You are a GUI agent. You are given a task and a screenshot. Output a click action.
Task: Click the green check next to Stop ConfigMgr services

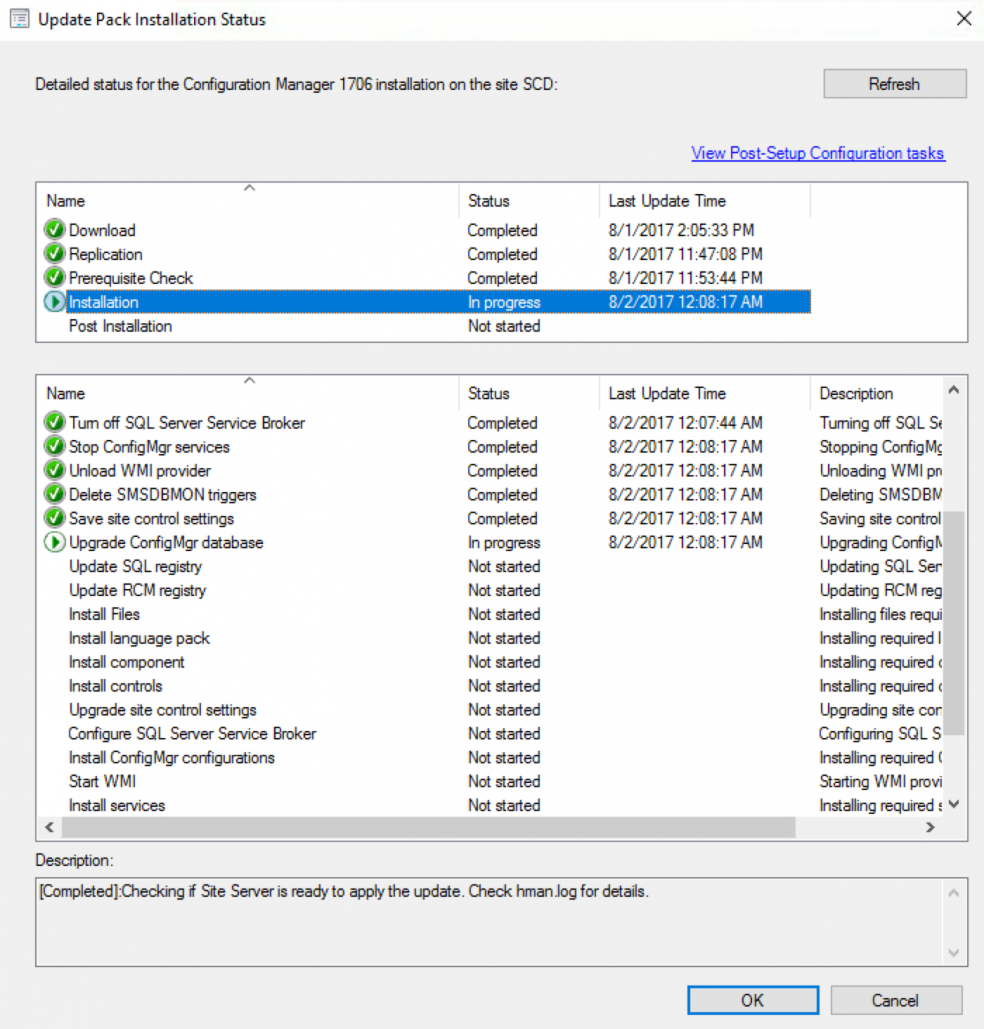coord(54,447)
